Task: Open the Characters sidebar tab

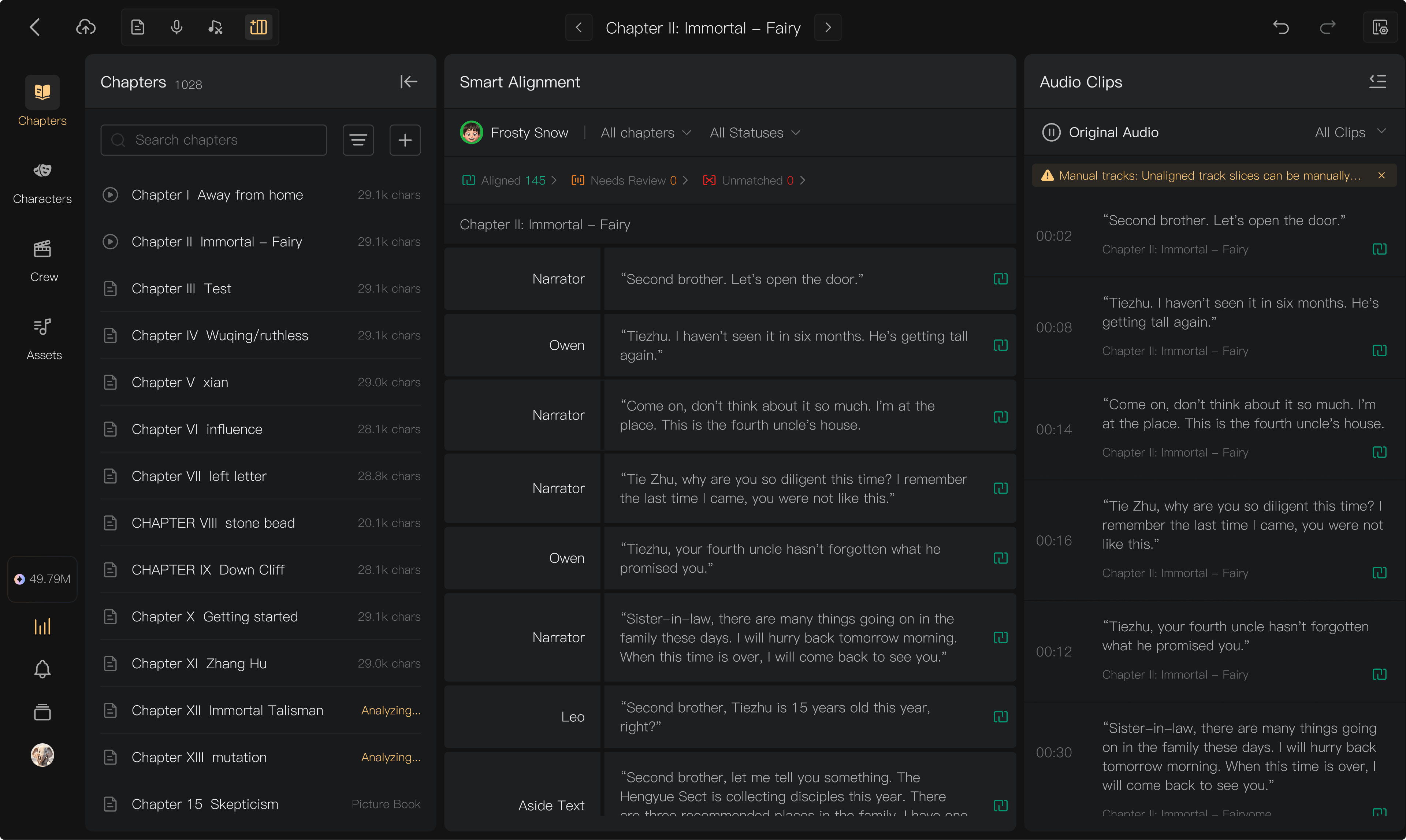Action: click(42, 183)
